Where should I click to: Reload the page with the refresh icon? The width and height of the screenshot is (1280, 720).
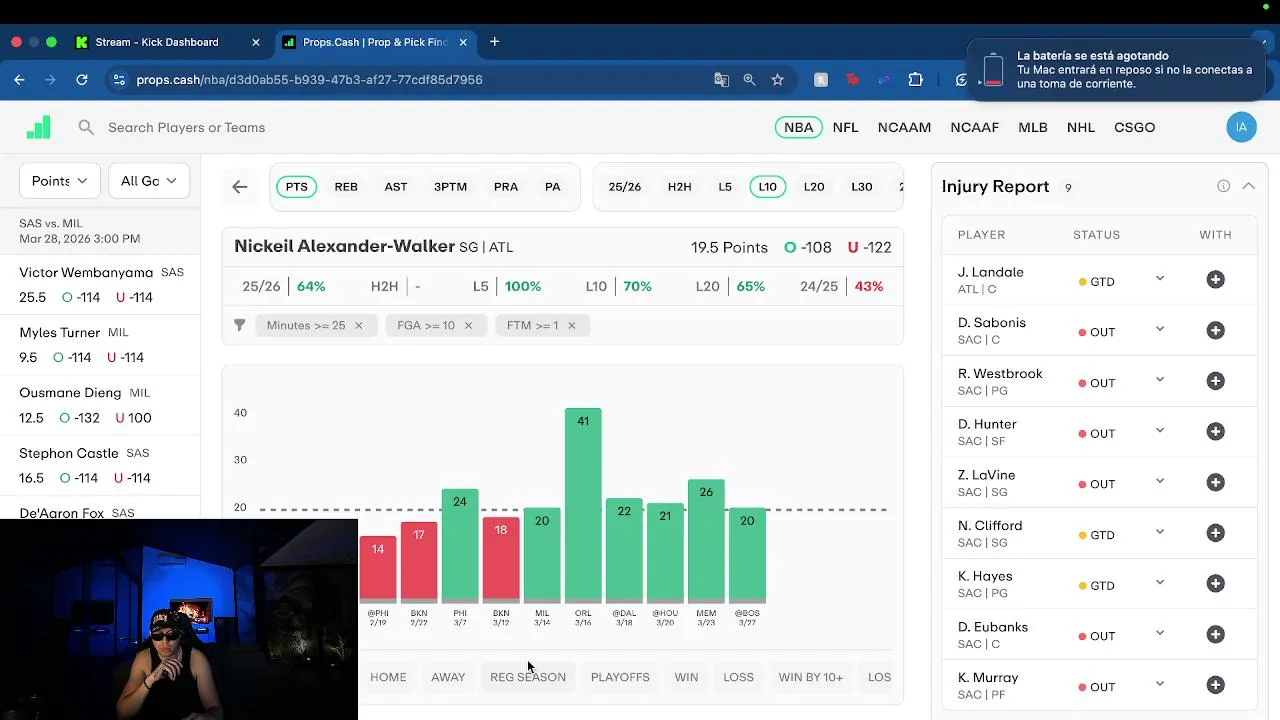(82, 79)
